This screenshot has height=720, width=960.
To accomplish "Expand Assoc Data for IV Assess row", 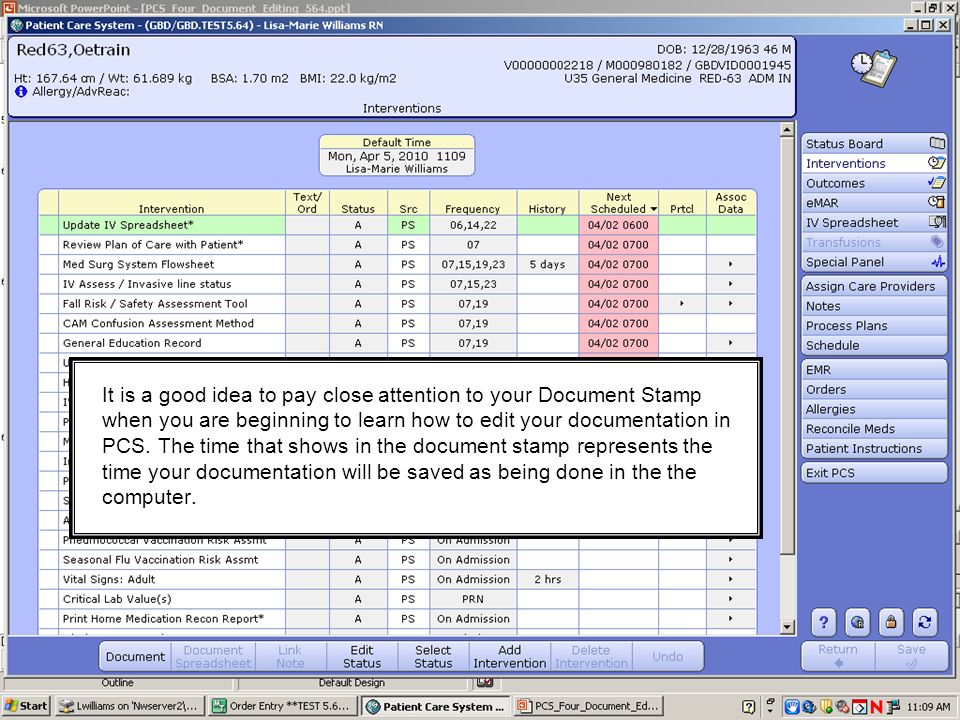I will (x=730, y=284).
